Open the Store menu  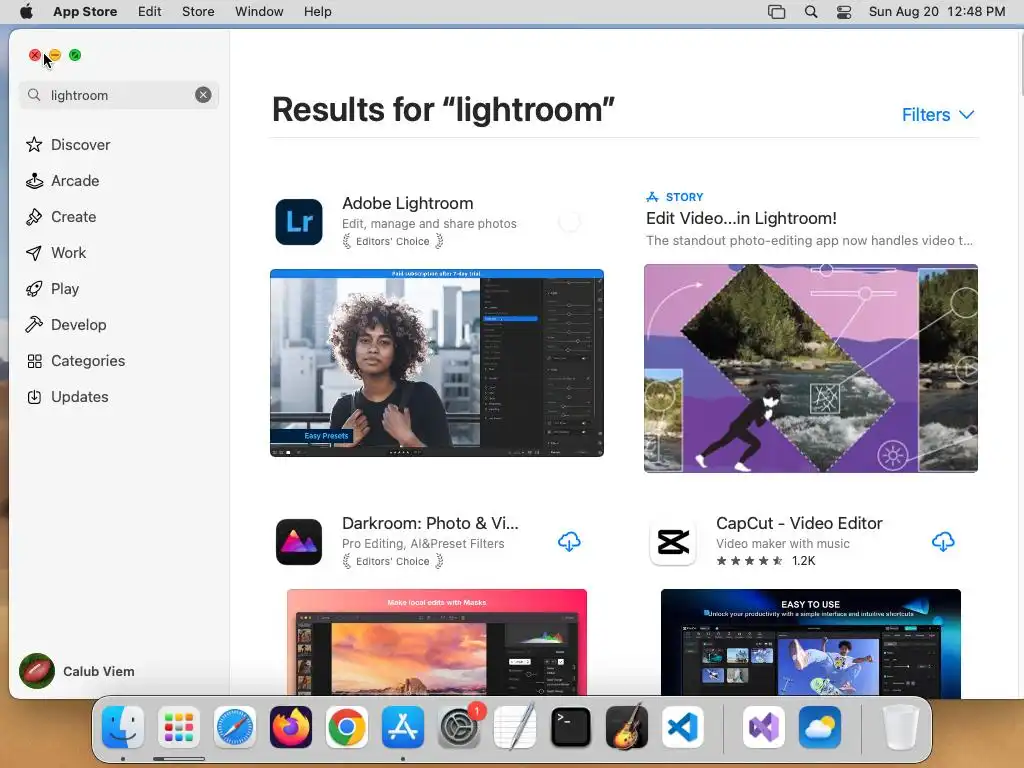(x=198, y=11)
